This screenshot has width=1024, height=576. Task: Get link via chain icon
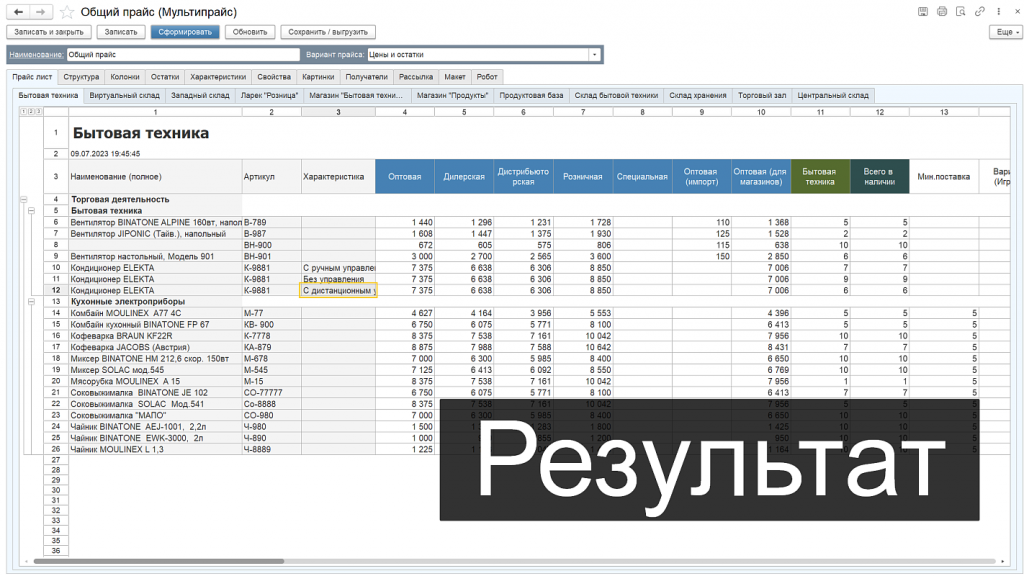[980, 12]
